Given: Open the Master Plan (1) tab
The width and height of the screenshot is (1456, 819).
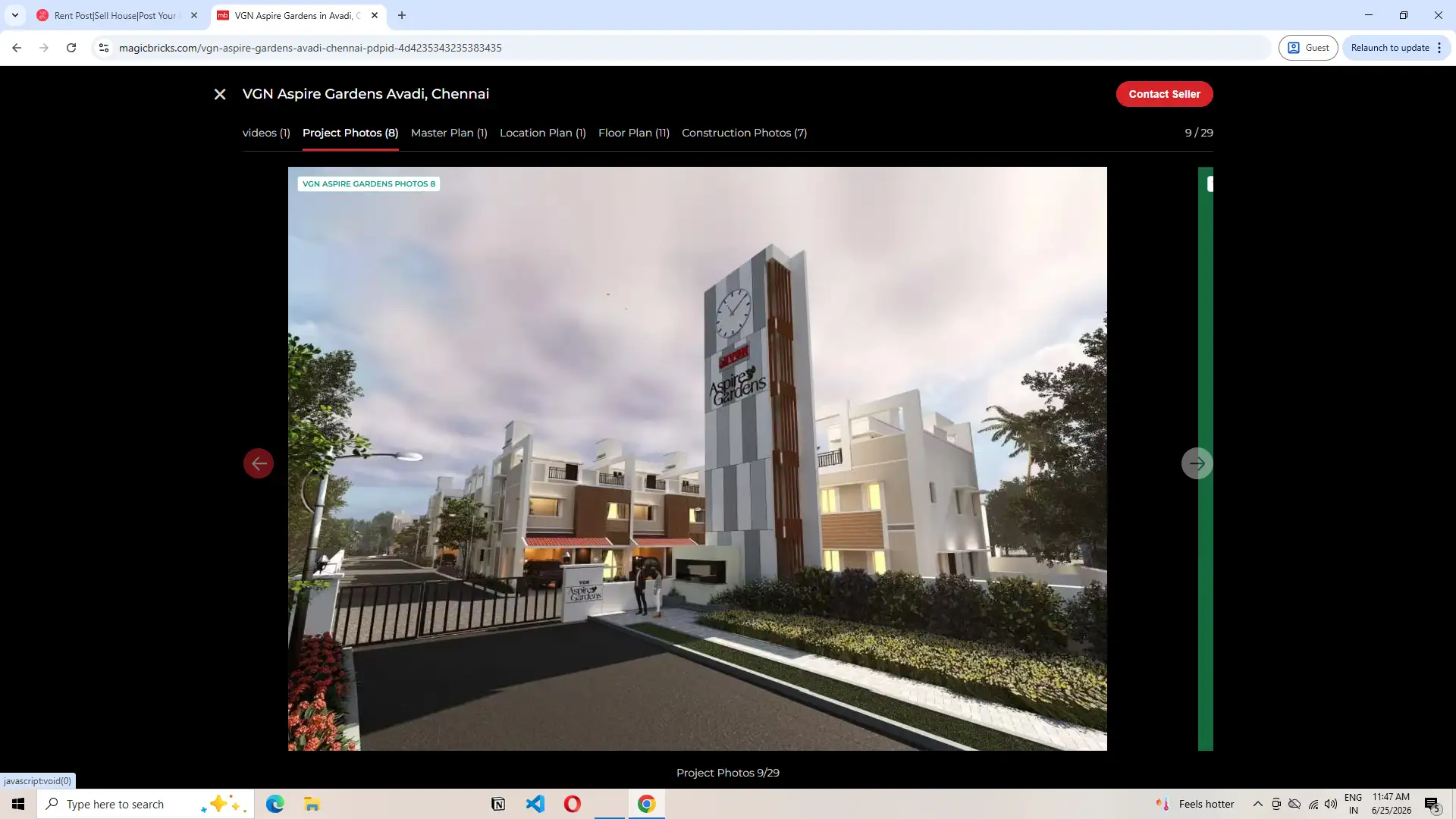Looking at the screenshot, I should (449, 133).
